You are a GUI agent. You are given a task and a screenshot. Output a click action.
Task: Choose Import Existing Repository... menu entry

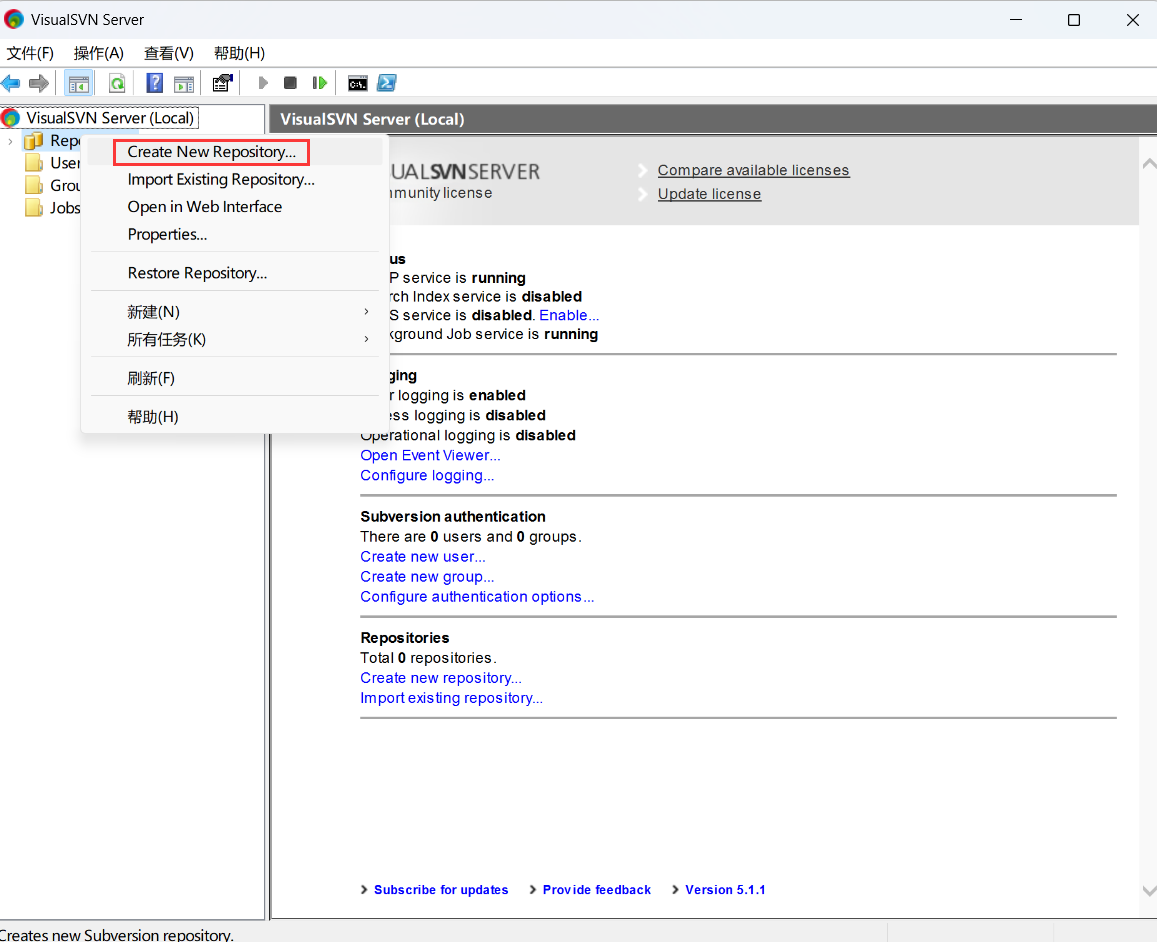[x=235, y=179]
